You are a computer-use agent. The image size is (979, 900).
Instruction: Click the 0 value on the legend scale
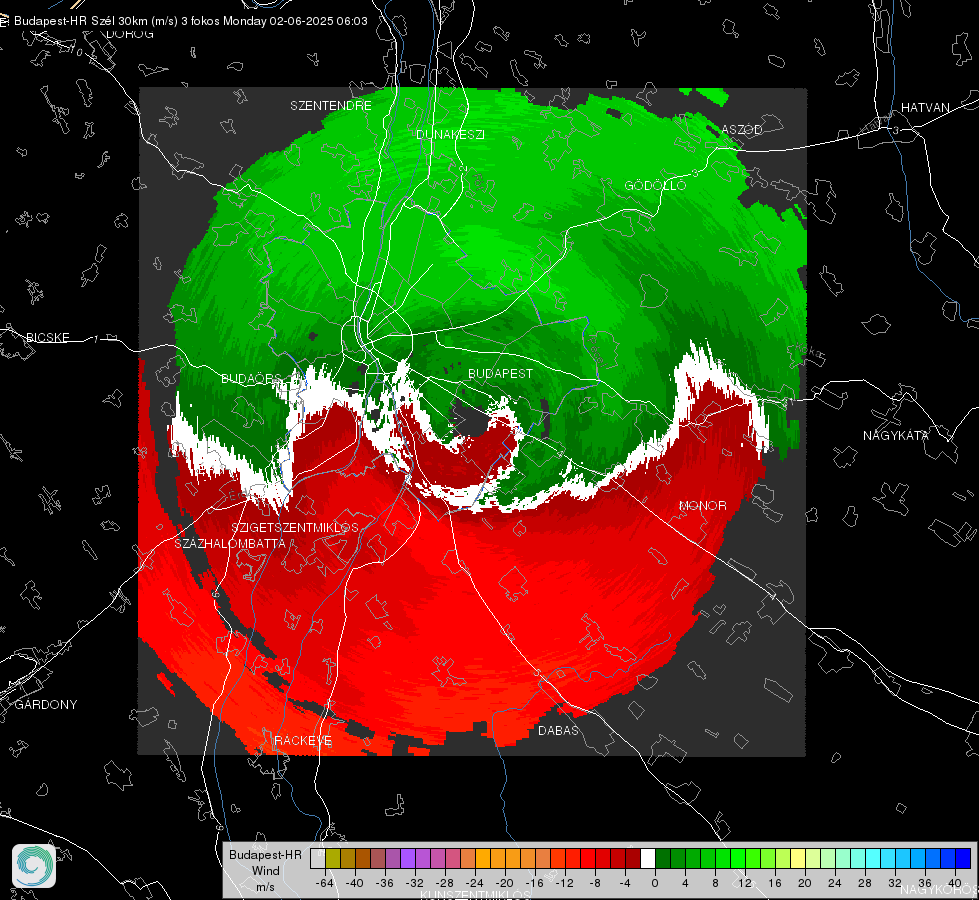pos(655,883)
